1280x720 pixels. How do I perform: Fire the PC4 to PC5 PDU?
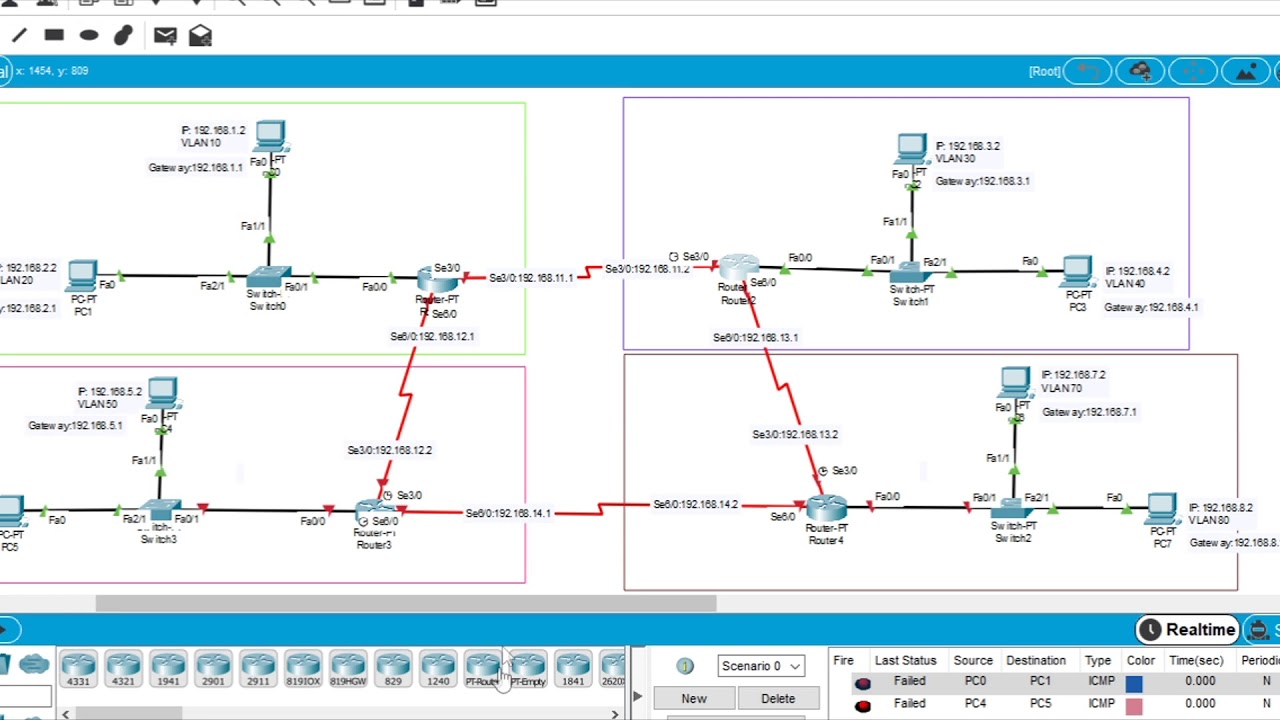[862, 705]
